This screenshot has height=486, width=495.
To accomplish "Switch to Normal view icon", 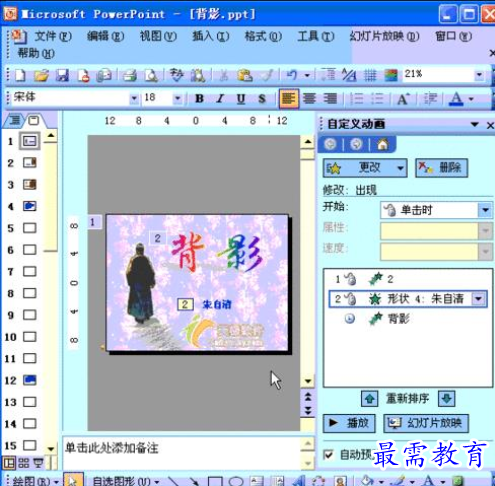I will (x=9, y=463).
